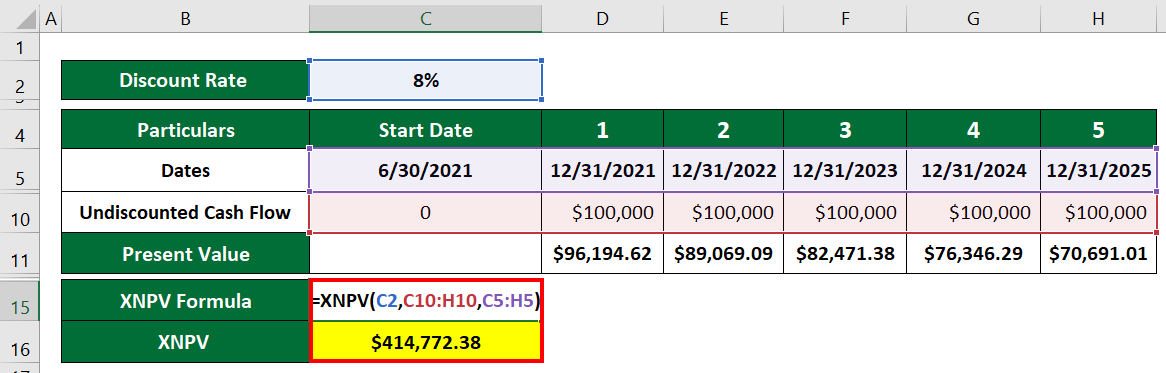1166x373 pixels.
Task: Click the 12/31/2021 date cell
Action: (603, 170)
